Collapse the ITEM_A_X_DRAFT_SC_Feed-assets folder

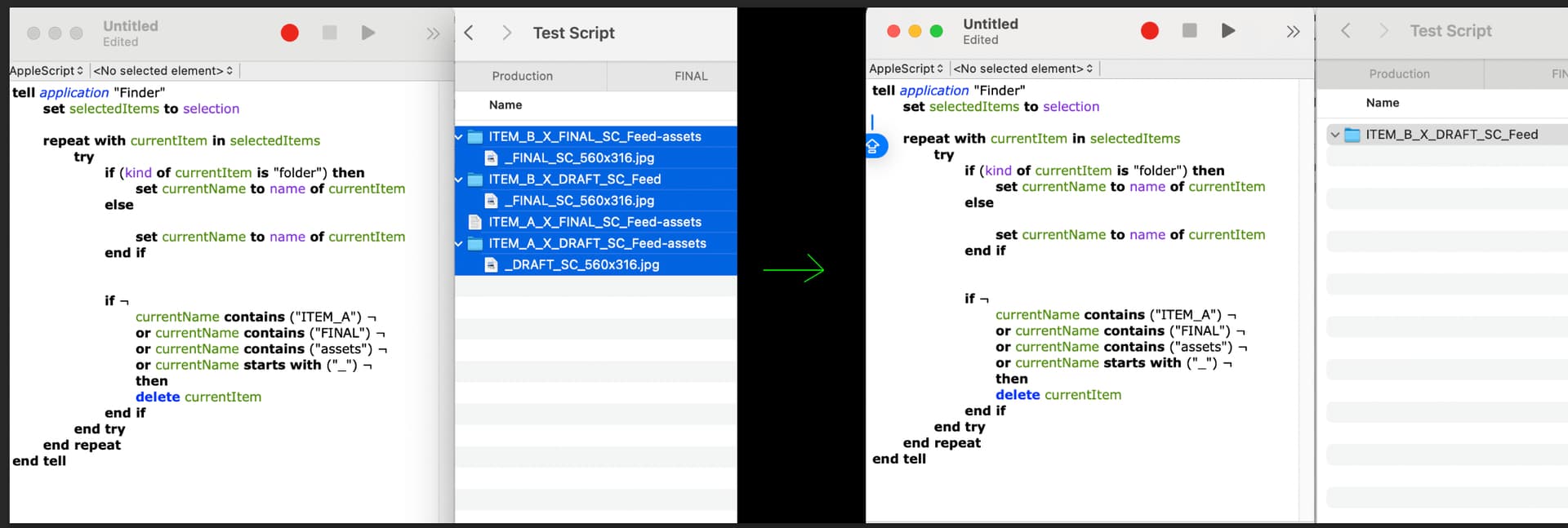point(459,243)
